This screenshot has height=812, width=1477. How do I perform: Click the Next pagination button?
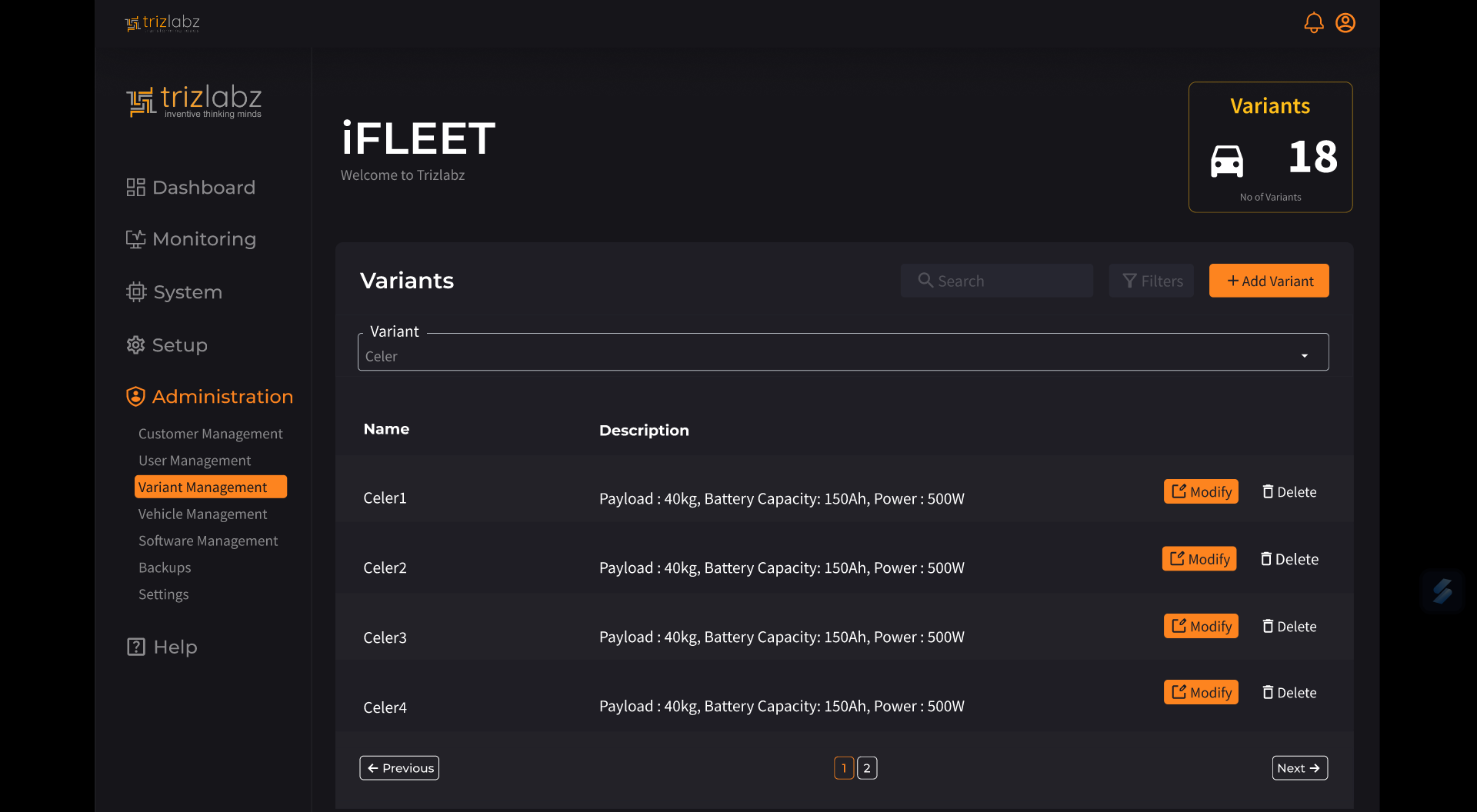(1299, 768)
